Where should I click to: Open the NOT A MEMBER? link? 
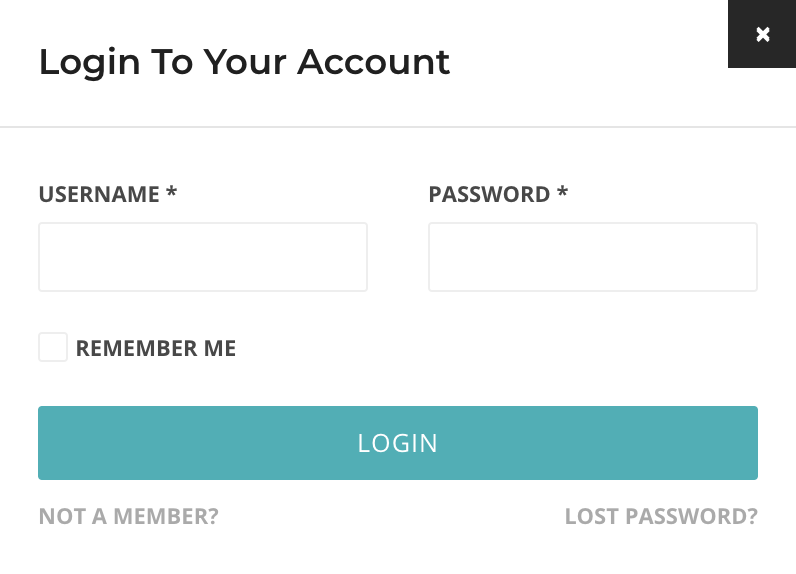click(128, 516)
